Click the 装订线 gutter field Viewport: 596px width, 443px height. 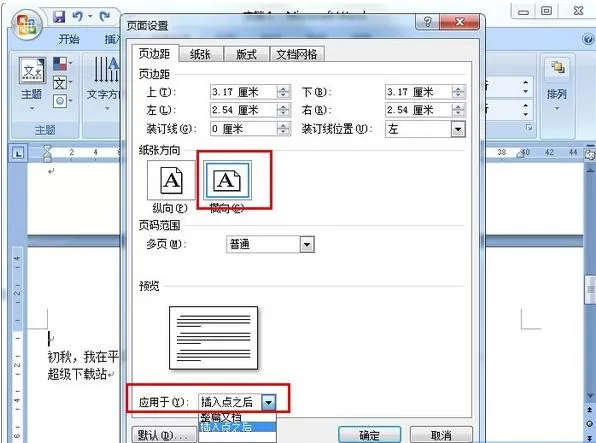point(244,129)
